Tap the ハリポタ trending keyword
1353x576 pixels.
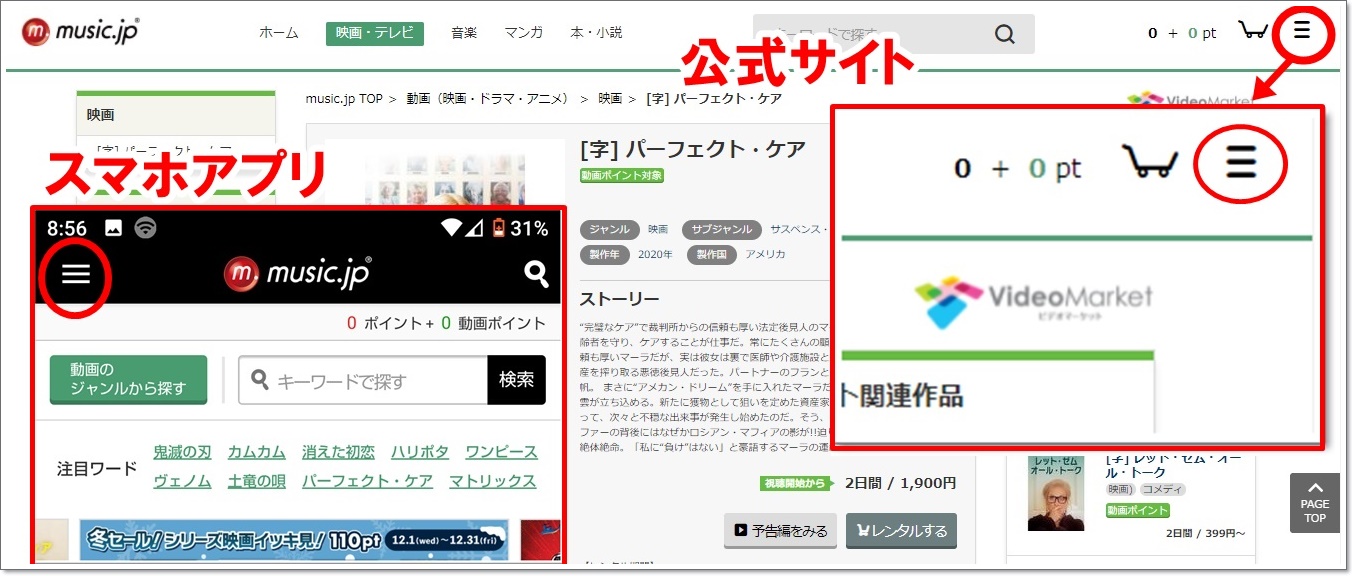(420, 452)
